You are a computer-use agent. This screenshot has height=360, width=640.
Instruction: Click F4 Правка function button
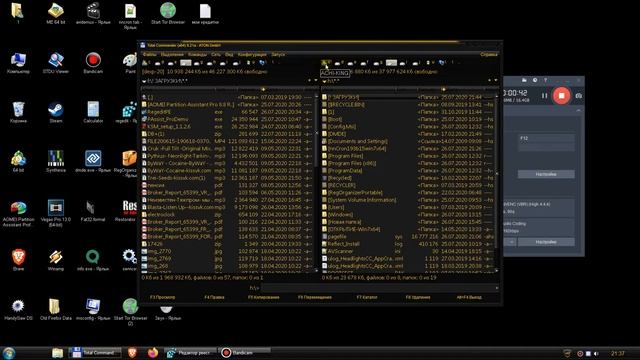(214, 297)
